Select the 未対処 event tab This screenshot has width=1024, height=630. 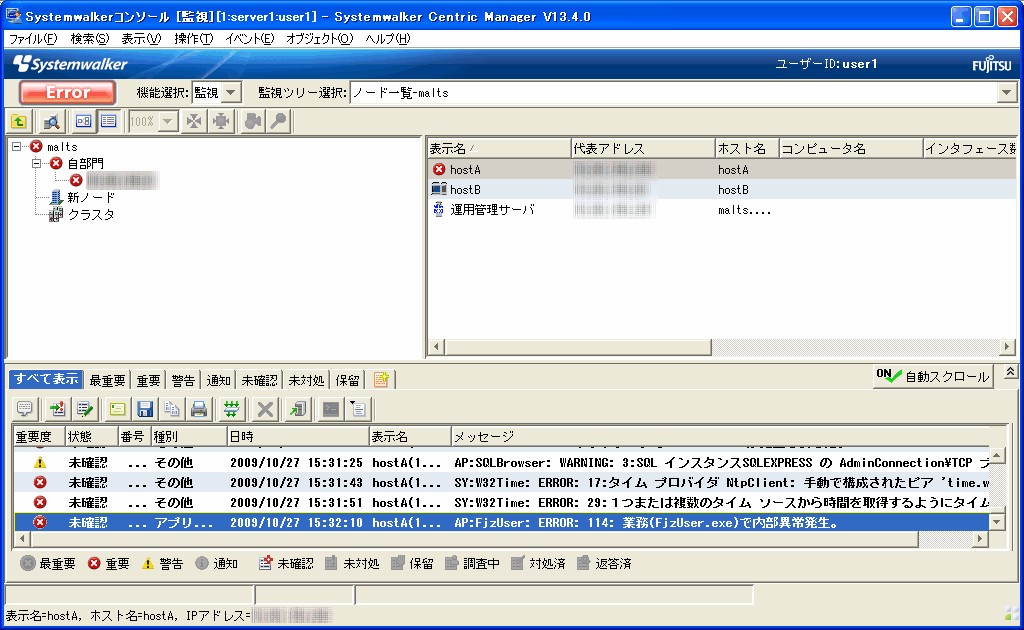[x=306, y=380]
